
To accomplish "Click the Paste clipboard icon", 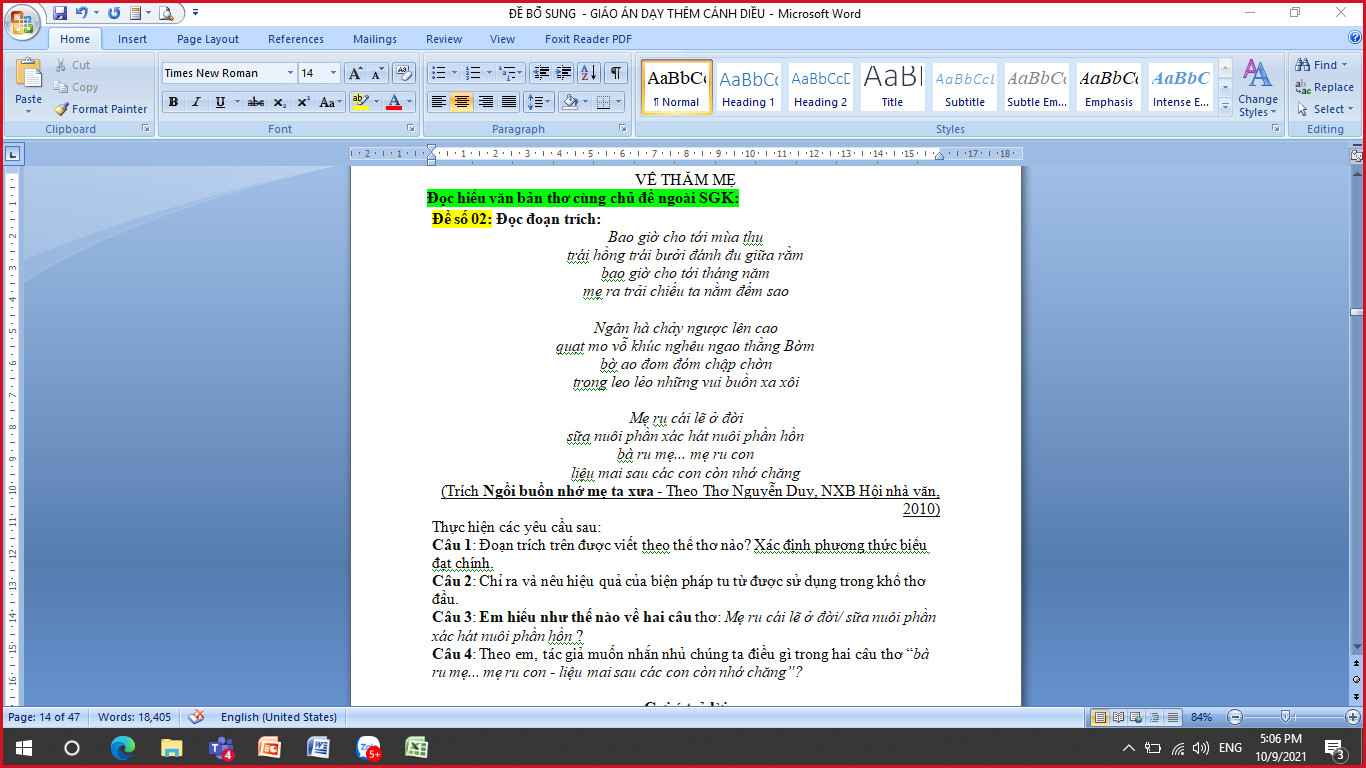I will pyautogui.click(x=29, y=75).
